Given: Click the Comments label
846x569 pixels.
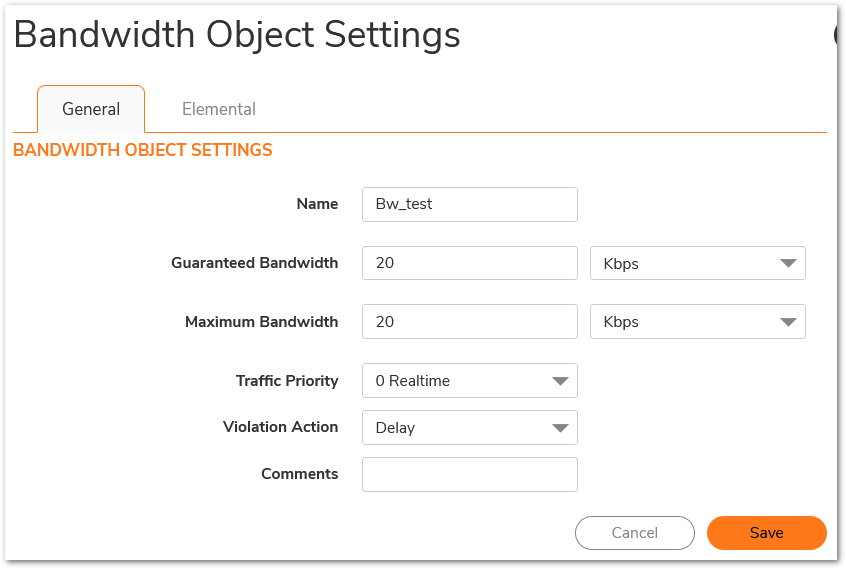Looking at the screenshot, I should [x=299, y=474].
